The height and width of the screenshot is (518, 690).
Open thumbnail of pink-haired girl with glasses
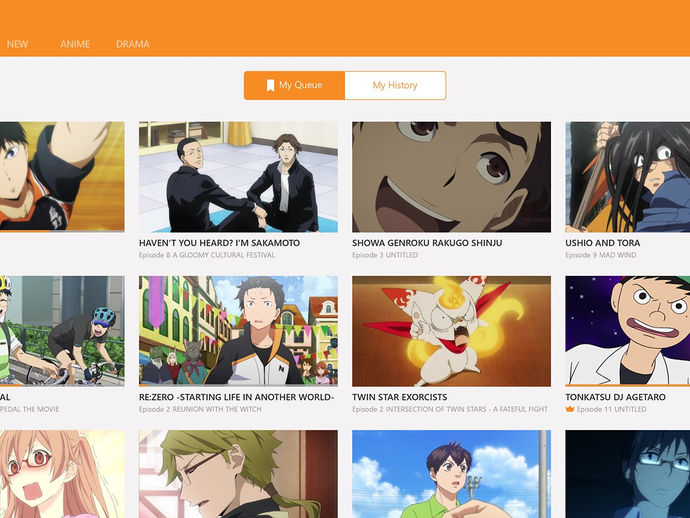coord(62,474)
